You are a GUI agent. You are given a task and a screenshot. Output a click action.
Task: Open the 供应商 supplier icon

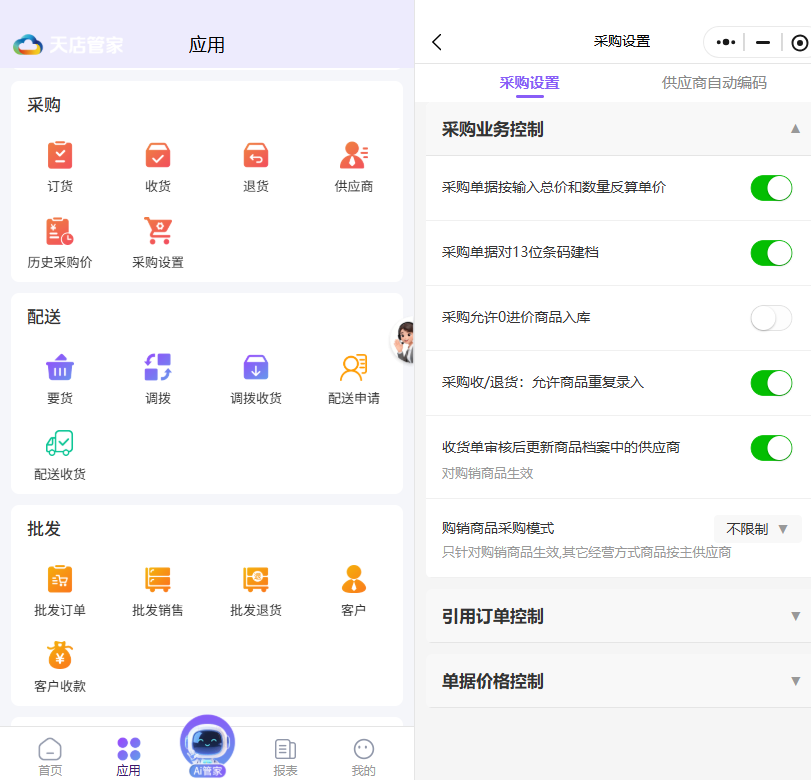coord(353,157)
